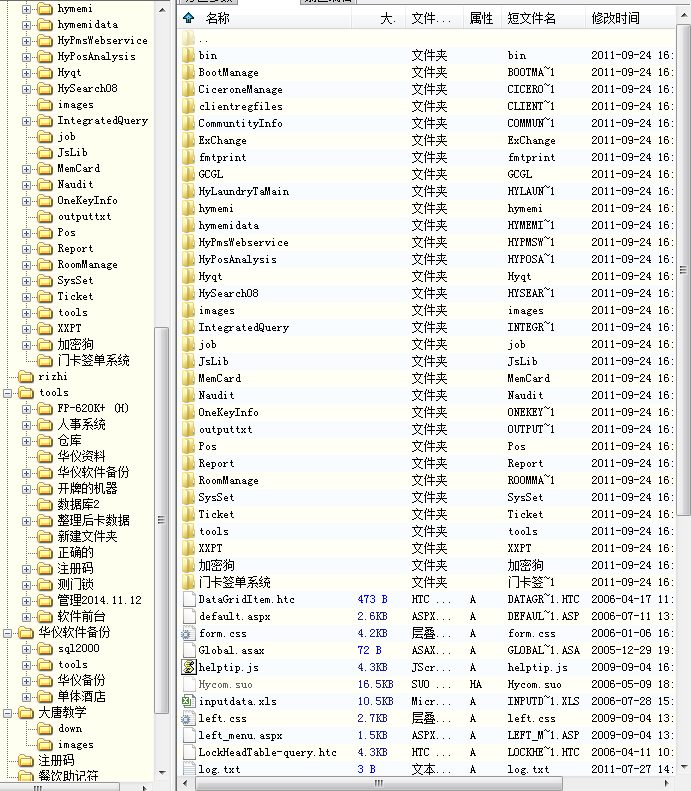The width and height of the screenshot is (691, 791).
Task: Expand the HyPmsWebservice tree node
Action: tap(26, 41)
